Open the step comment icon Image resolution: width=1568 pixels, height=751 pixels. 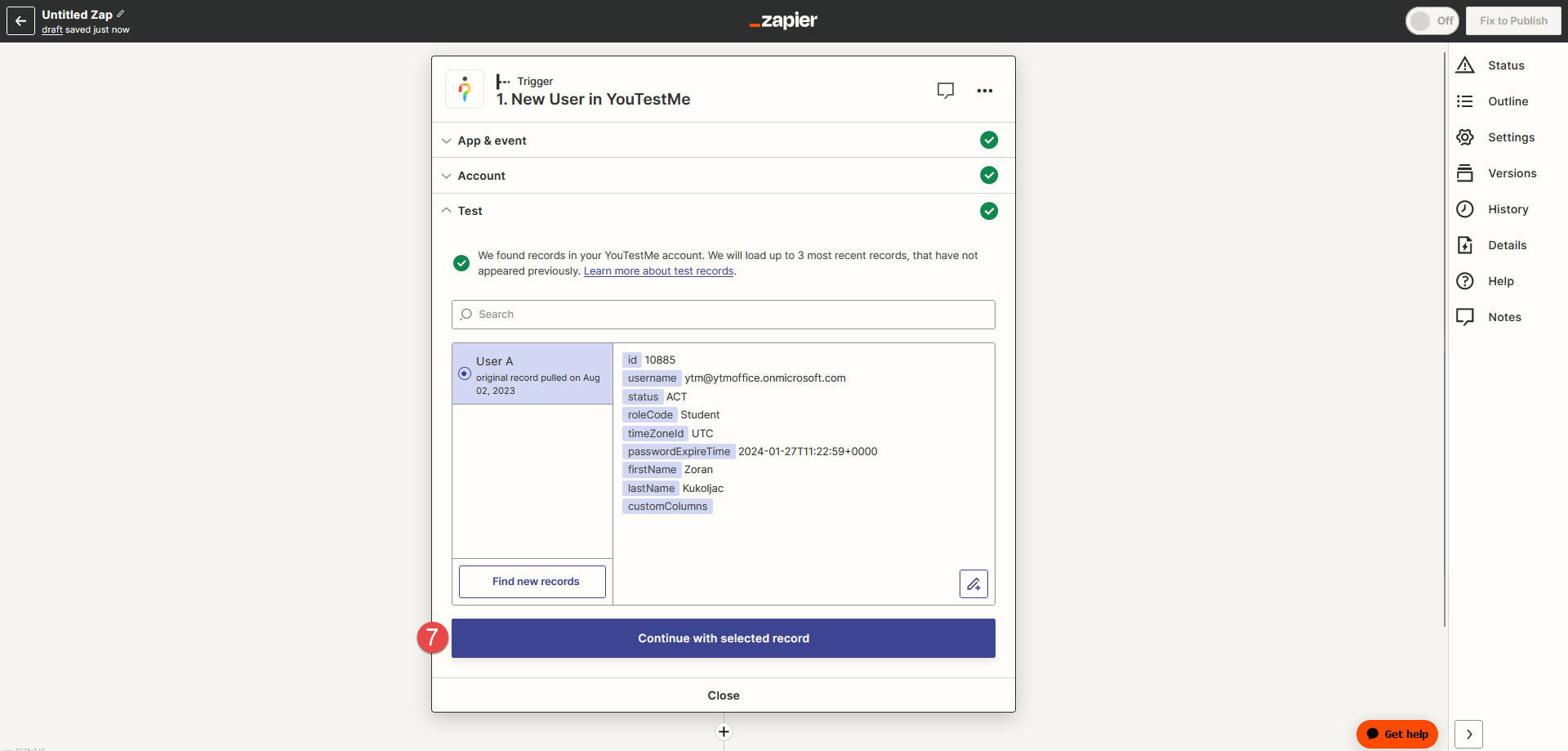(946, 91)
